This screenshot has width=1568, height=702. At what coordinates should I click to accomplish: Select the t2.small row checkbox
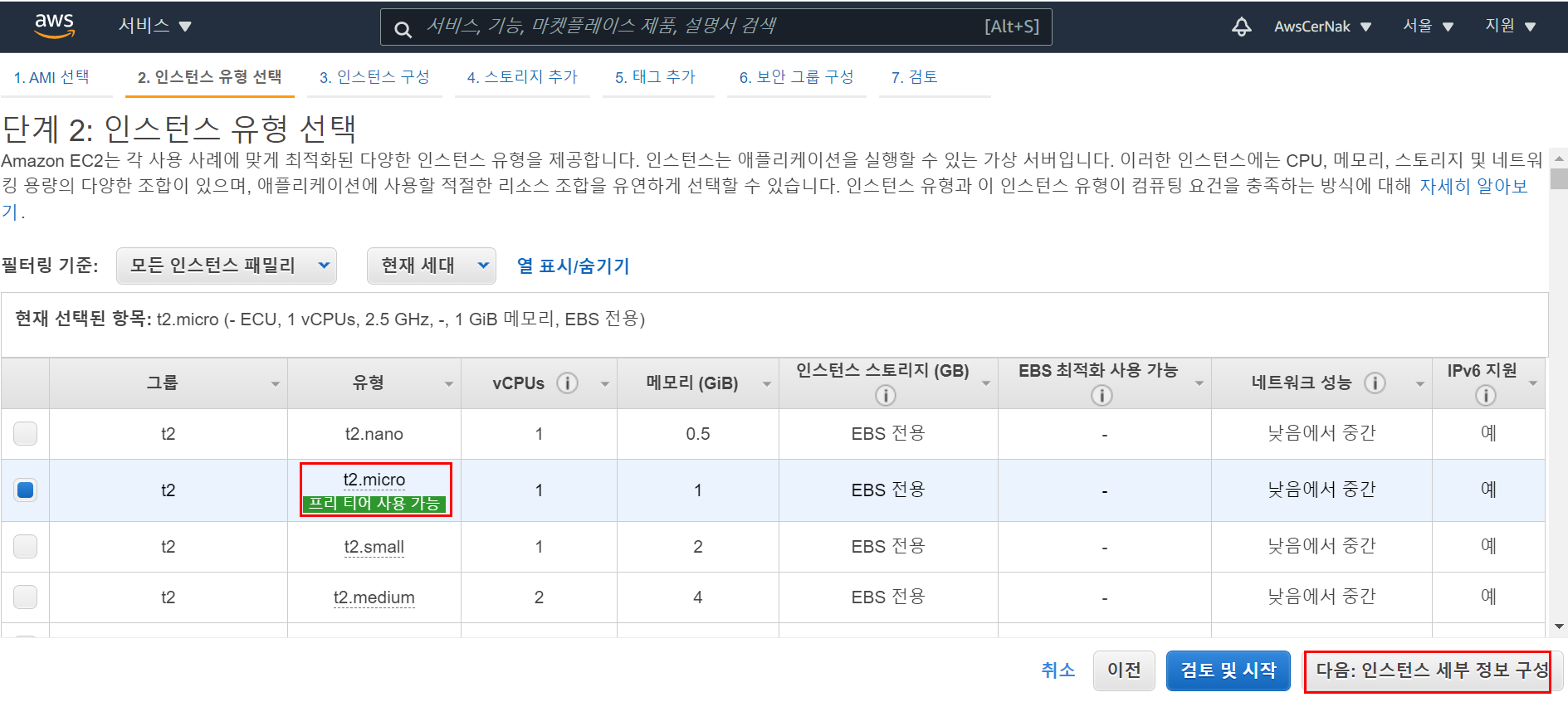[x=26, y=546]
